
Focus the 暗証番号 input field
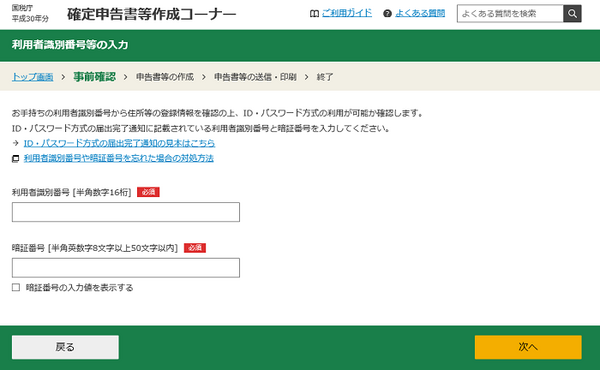click(126, 268)
